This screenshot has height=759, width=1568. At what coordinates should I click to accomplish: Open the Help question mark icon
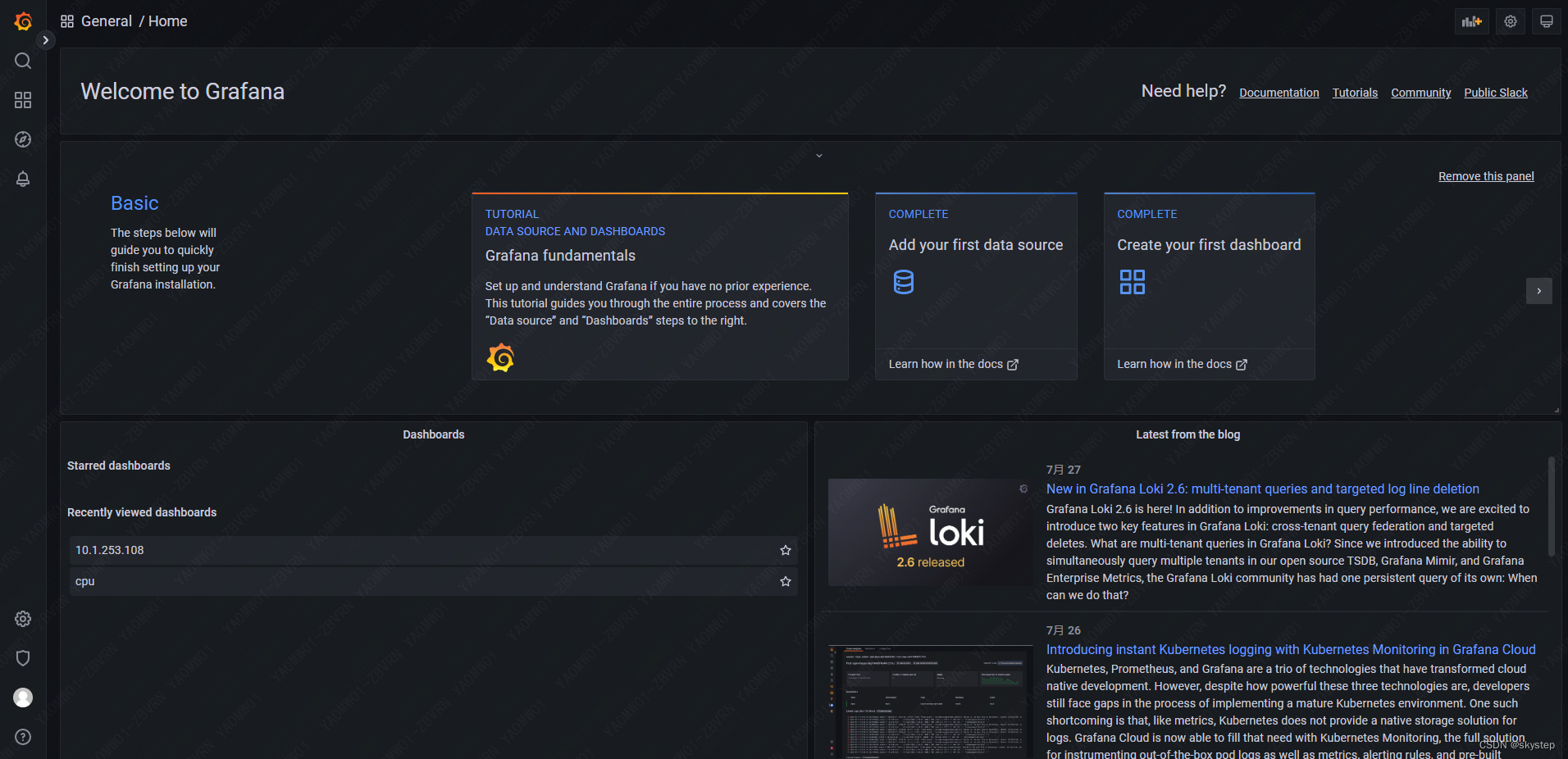(23, 737)
